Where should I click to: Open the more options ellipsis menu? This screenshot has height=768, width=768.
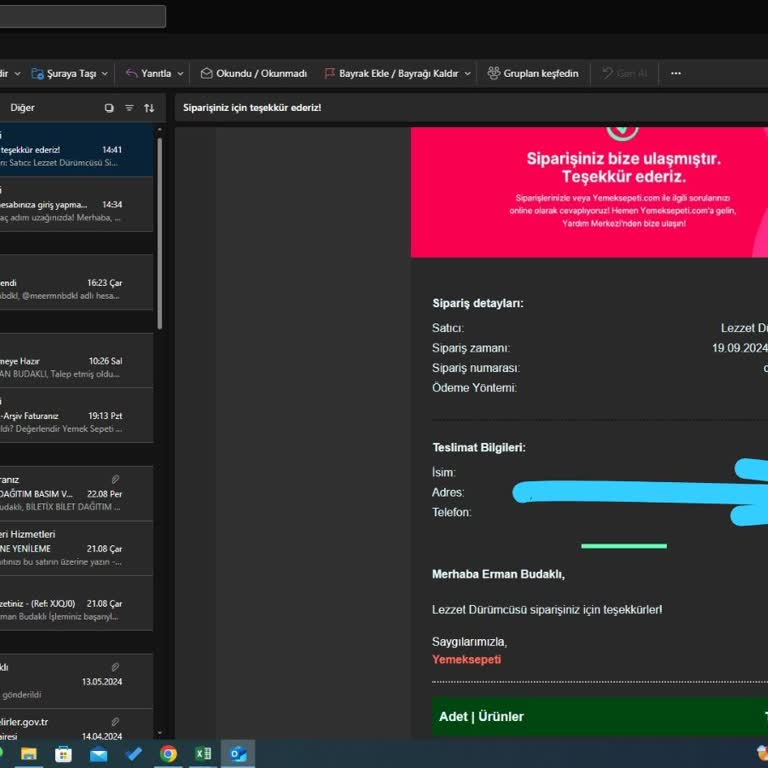[676, 73]
